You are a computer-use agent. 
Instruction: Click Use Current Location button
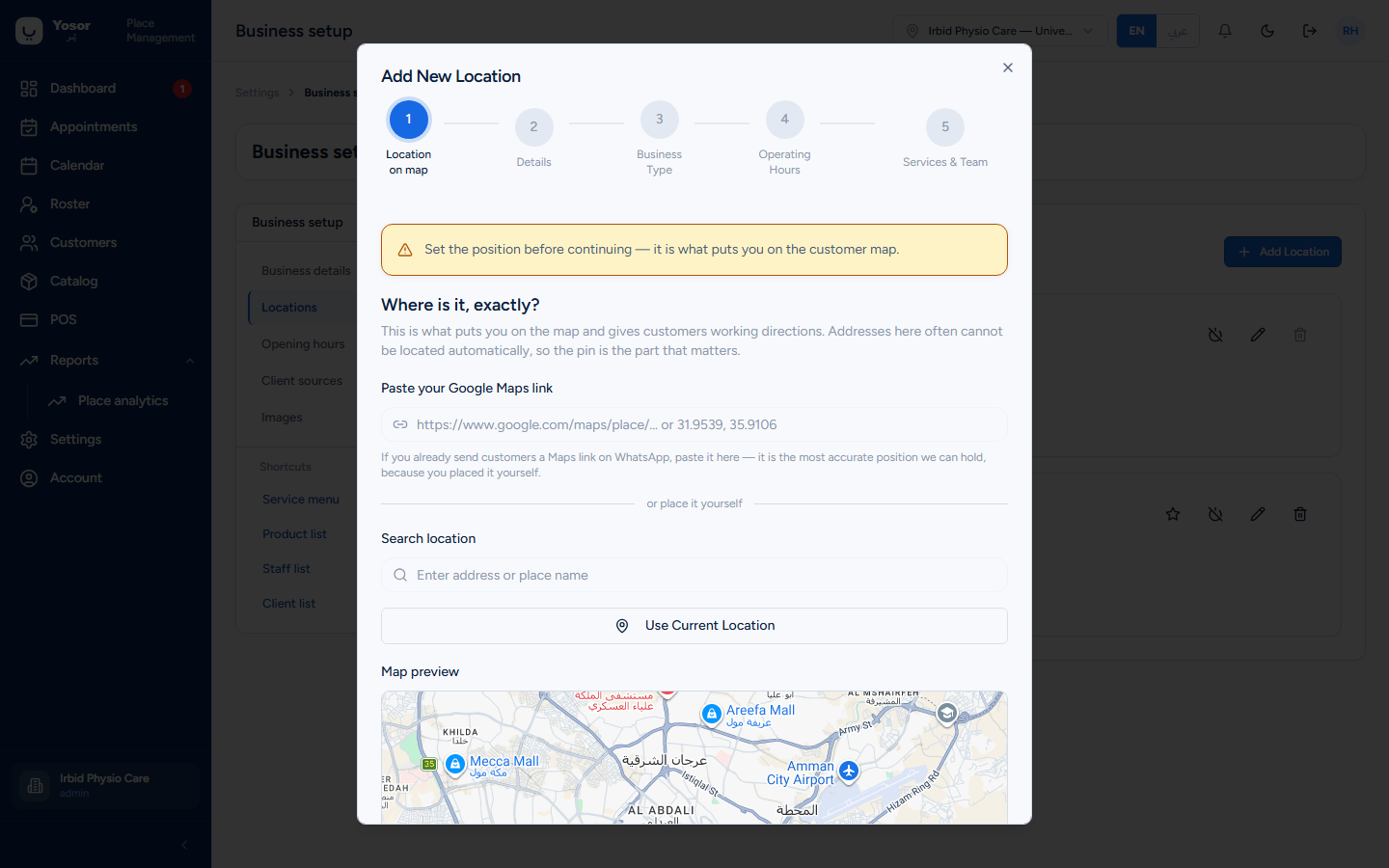point(694,626)
